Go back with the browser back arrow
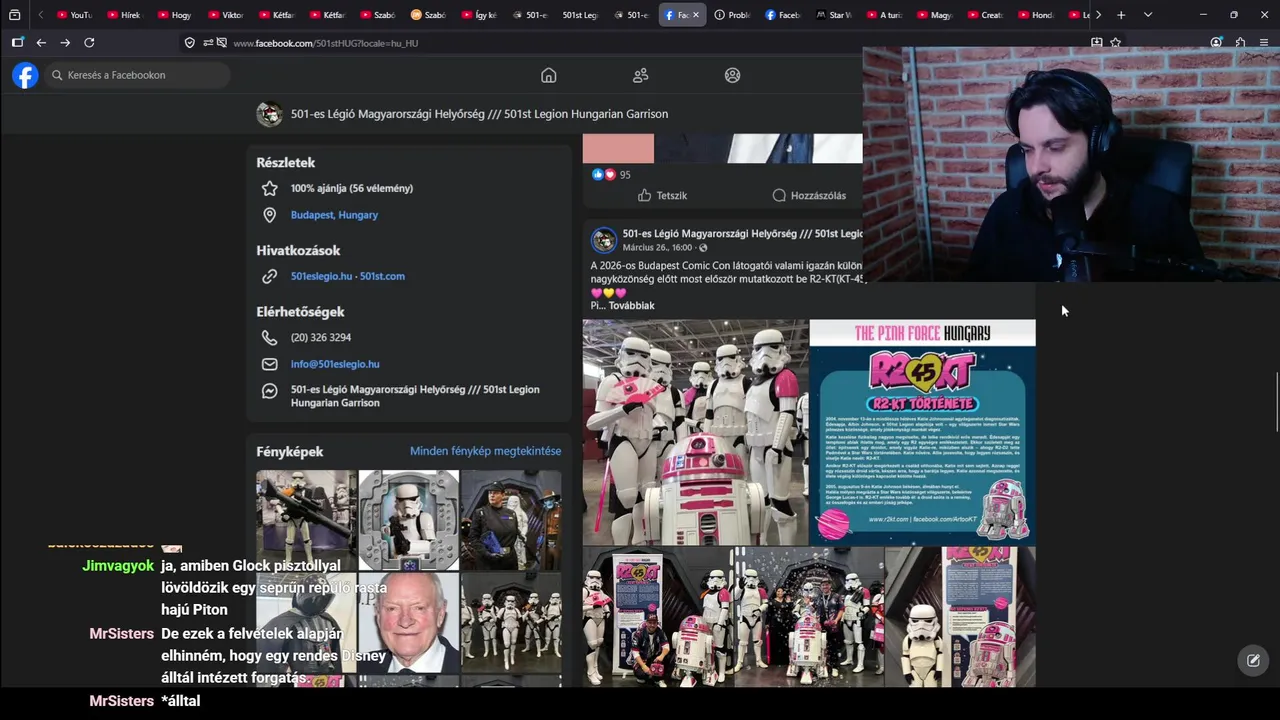Viewport: 1280px width, 720px height. [x=41, y=43]
